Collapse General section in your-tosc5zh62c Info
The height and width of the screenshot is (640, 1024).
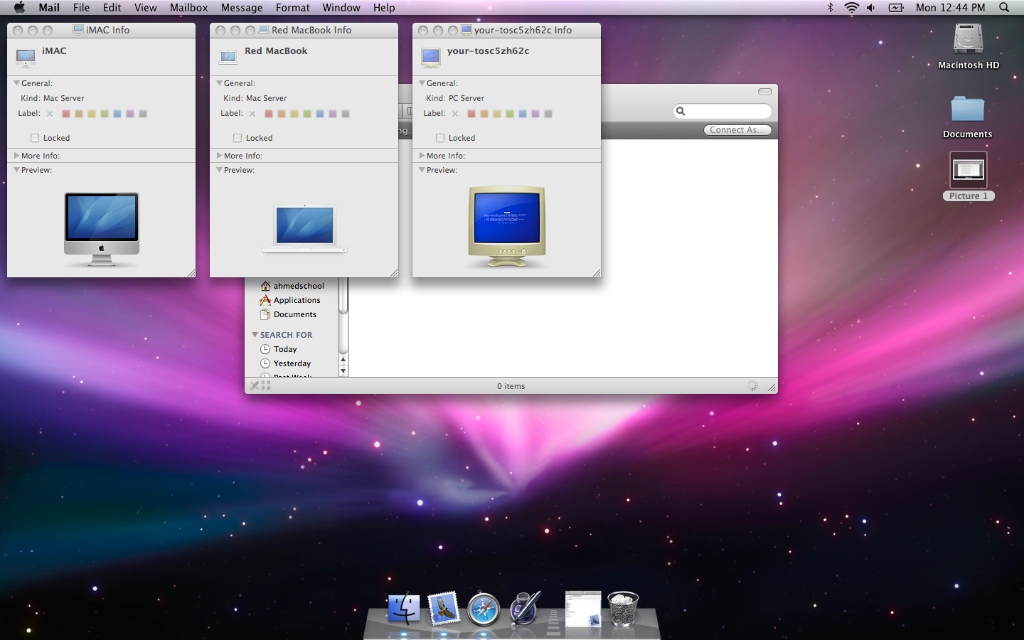[x=422, y=83]
